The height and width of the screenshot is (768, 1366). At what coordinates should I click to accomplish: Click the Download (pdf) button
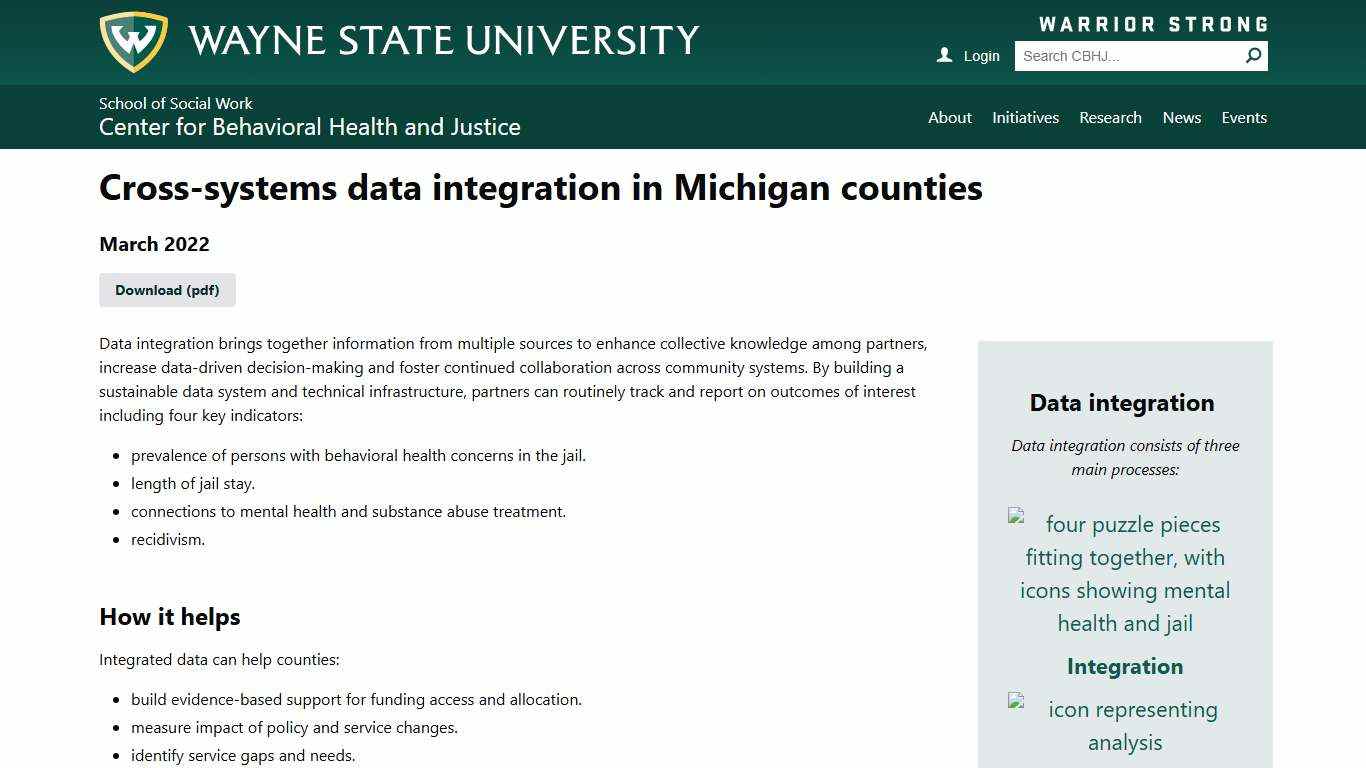[x=167, y=290]
